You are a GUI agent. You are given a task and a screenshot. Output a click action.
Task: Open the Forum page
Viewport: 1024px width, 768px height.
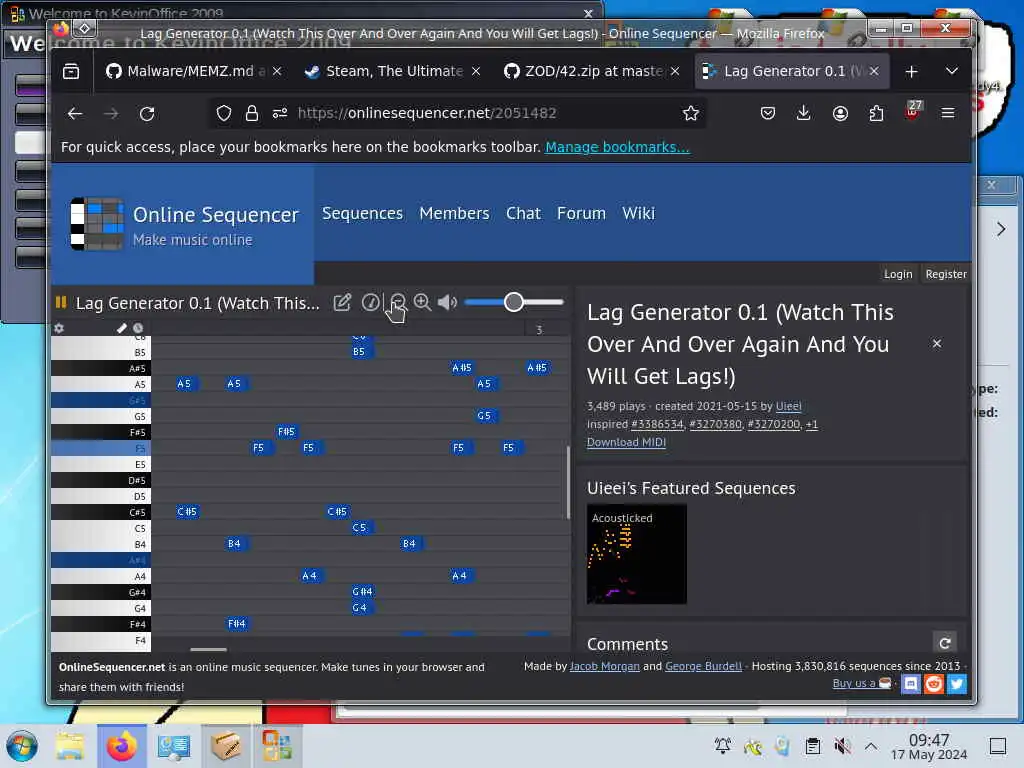pyautogui.click(x=581, y=214)
